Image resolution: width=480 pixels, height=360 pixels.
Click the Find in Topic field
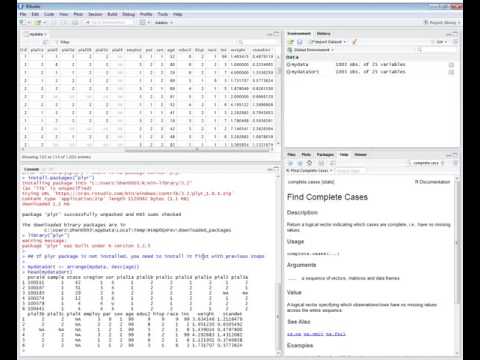coord(350,171)
